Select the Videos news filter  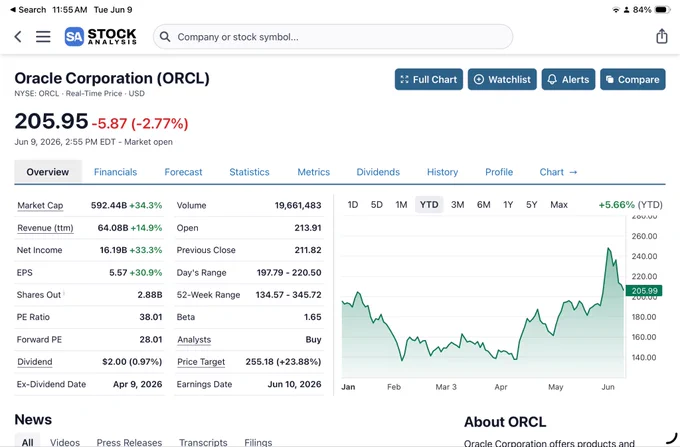coord(65,442)
